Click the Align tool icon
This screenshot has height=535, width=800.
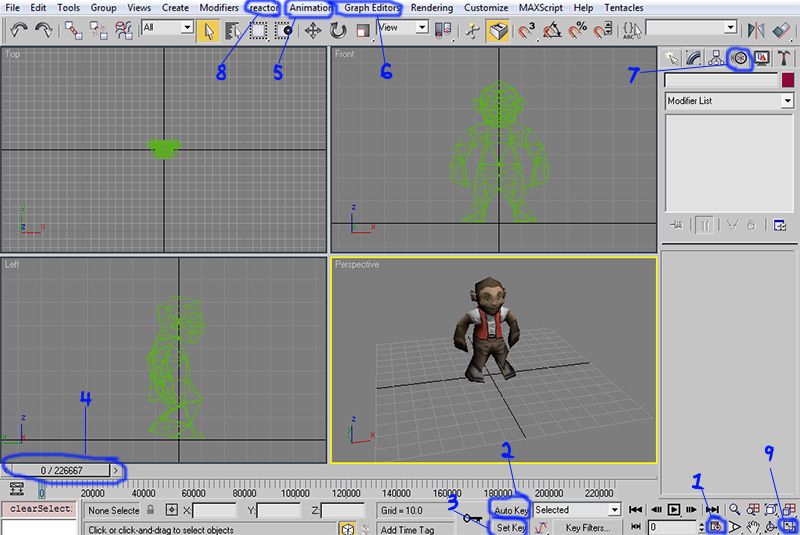(x=781, y=31)
